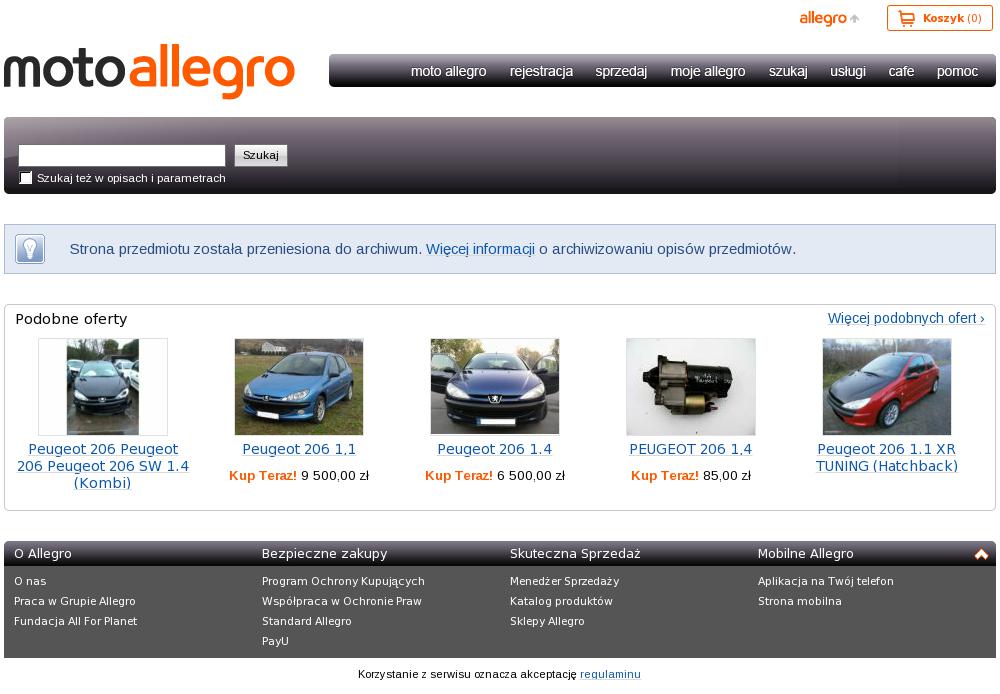The image size is (1000, 694).
Task: Open Fundacja All For Planet link
Action: 75,621
